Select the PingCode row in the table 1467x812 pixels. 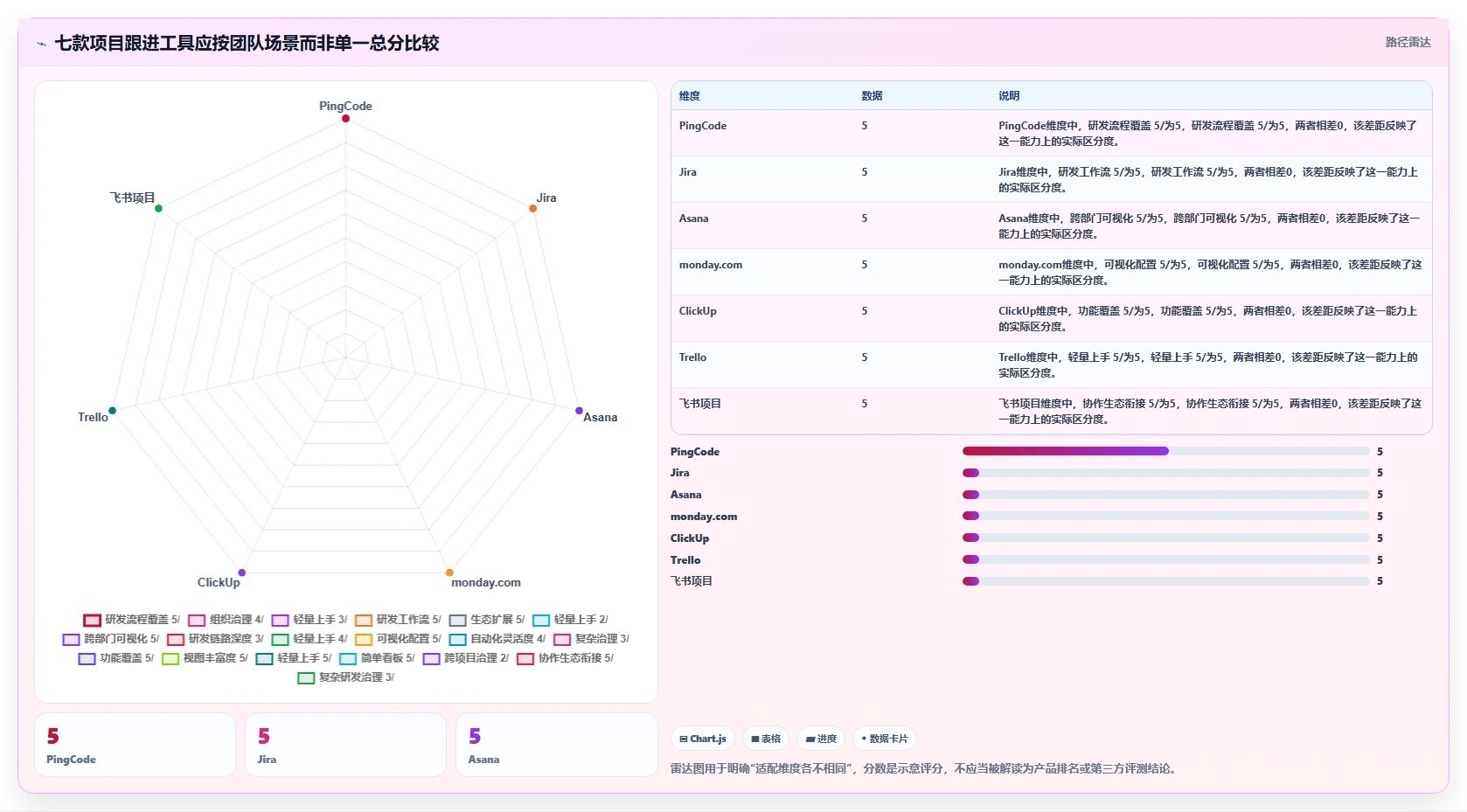click(1051, 133)
